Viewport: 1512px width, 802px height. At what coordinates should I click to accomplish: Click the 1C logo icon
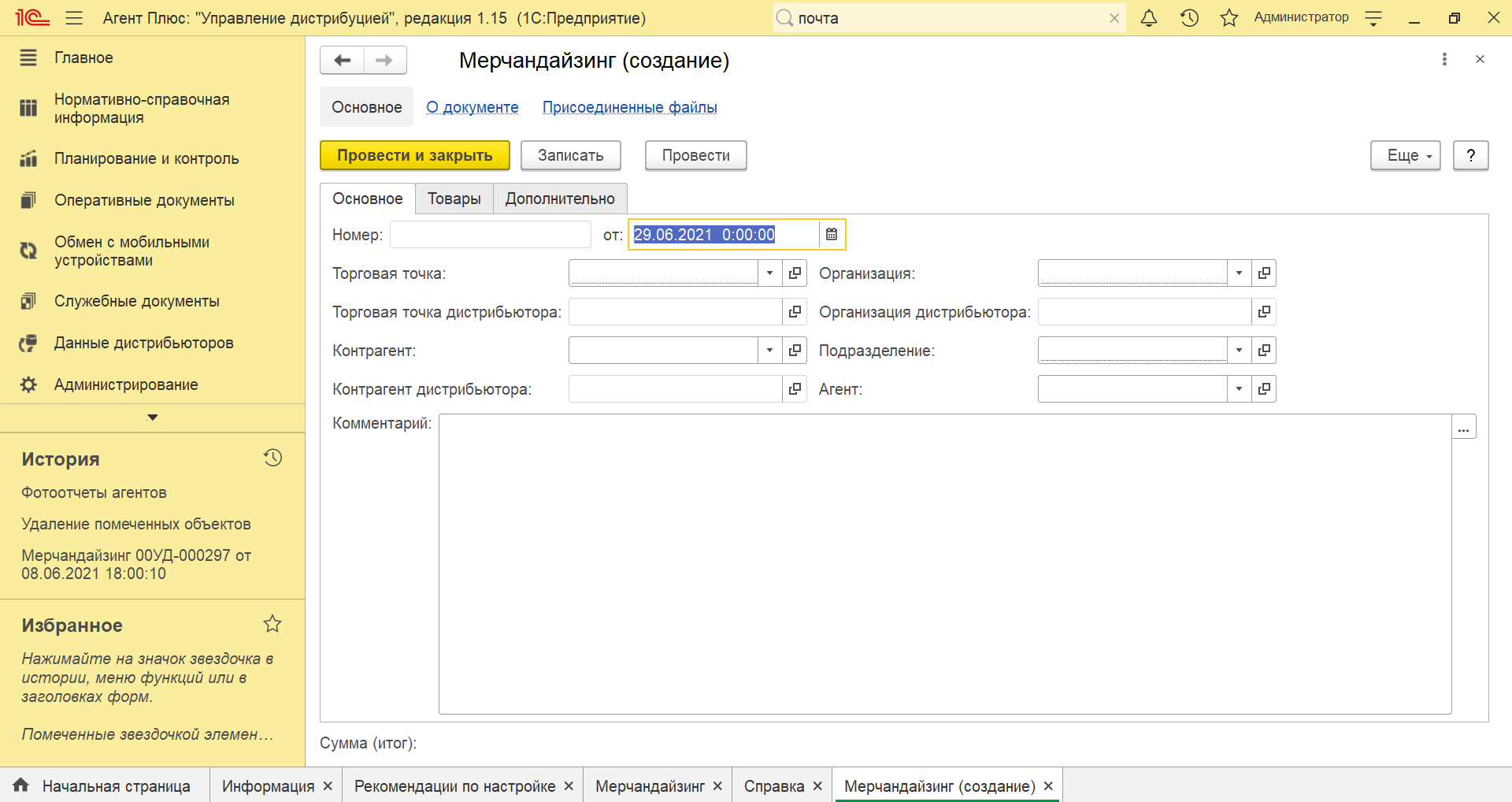[x=32, y=17]
